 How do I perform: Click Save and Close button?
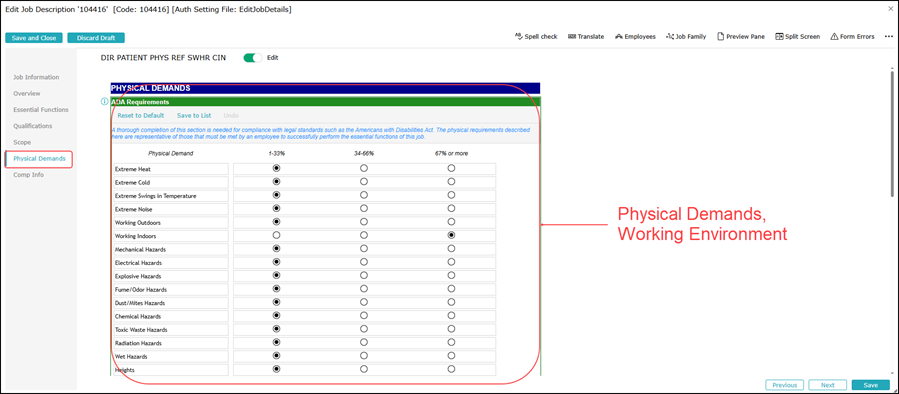34,38
